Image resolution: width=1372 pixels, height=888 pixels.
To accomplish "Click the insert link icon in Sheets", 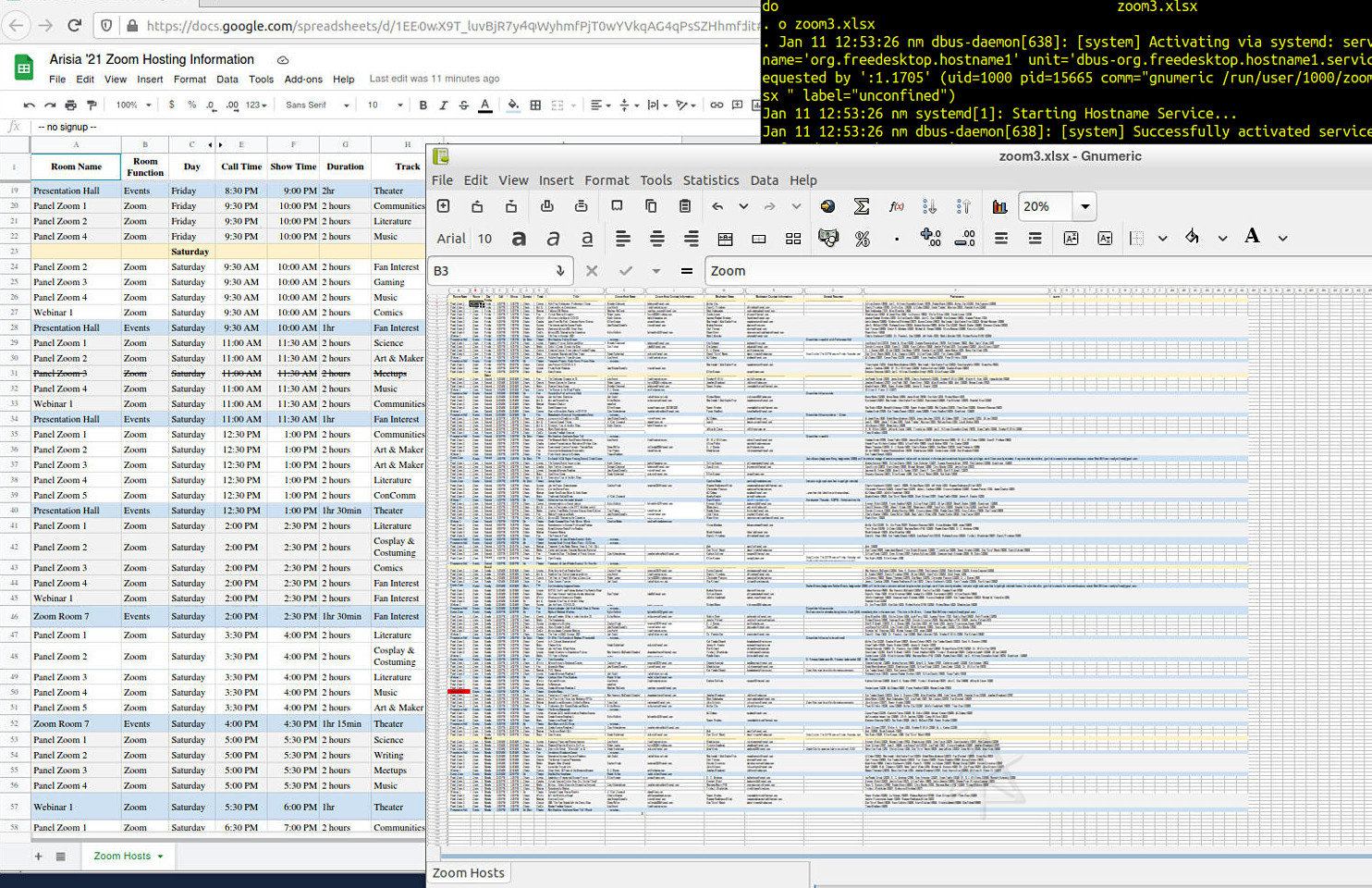I will [717, 105].
